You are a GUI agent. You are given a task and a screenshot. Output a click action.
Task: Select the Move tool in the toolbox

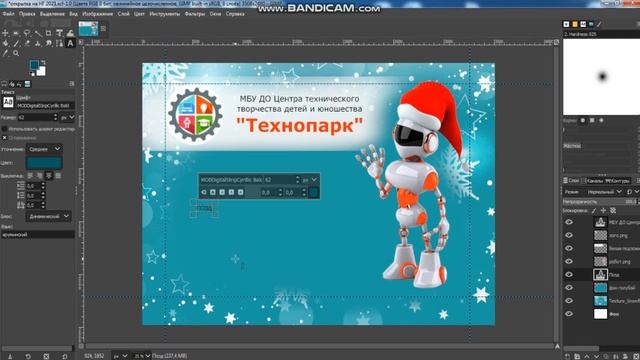point(5,33)
